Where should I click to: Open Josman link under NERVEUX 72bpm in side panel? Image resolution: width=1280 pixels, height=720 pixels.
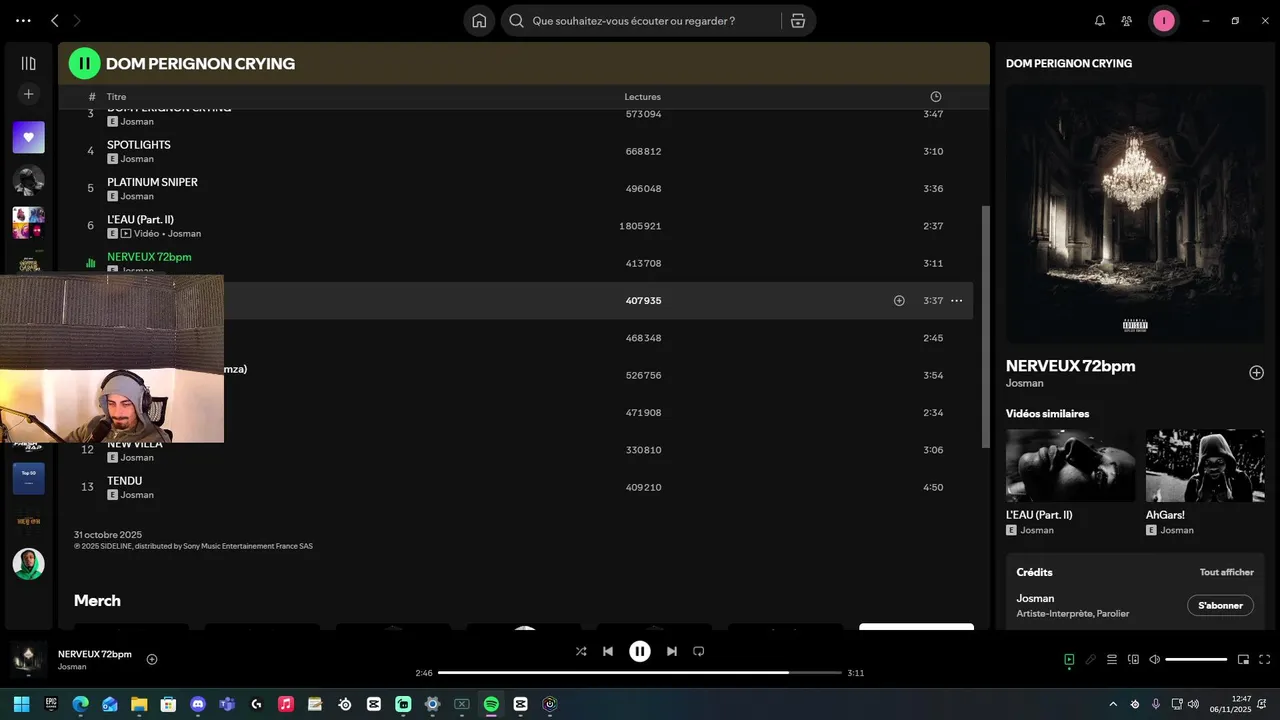1024,383
